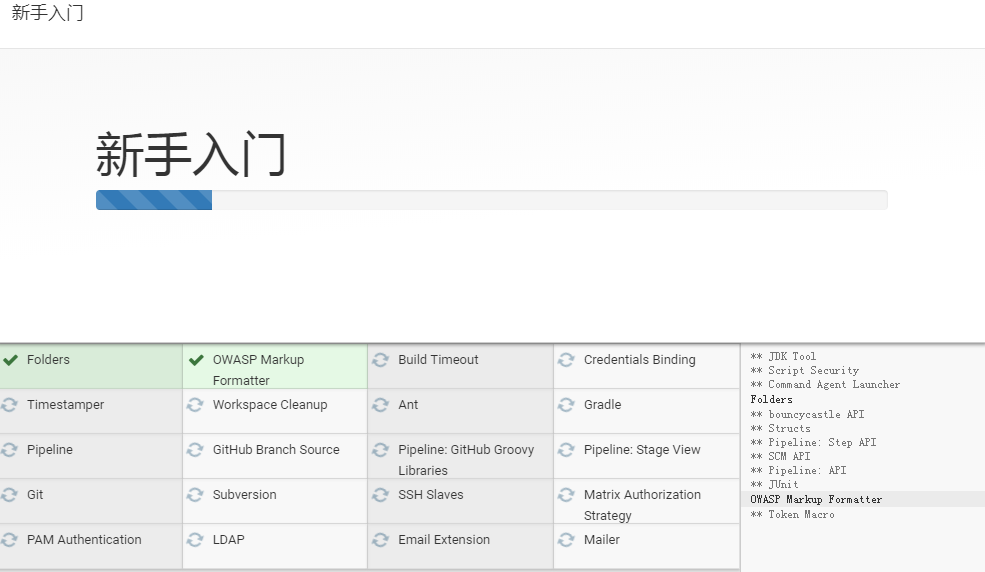Select the Credentials Binding plugin label

[639, 360]
